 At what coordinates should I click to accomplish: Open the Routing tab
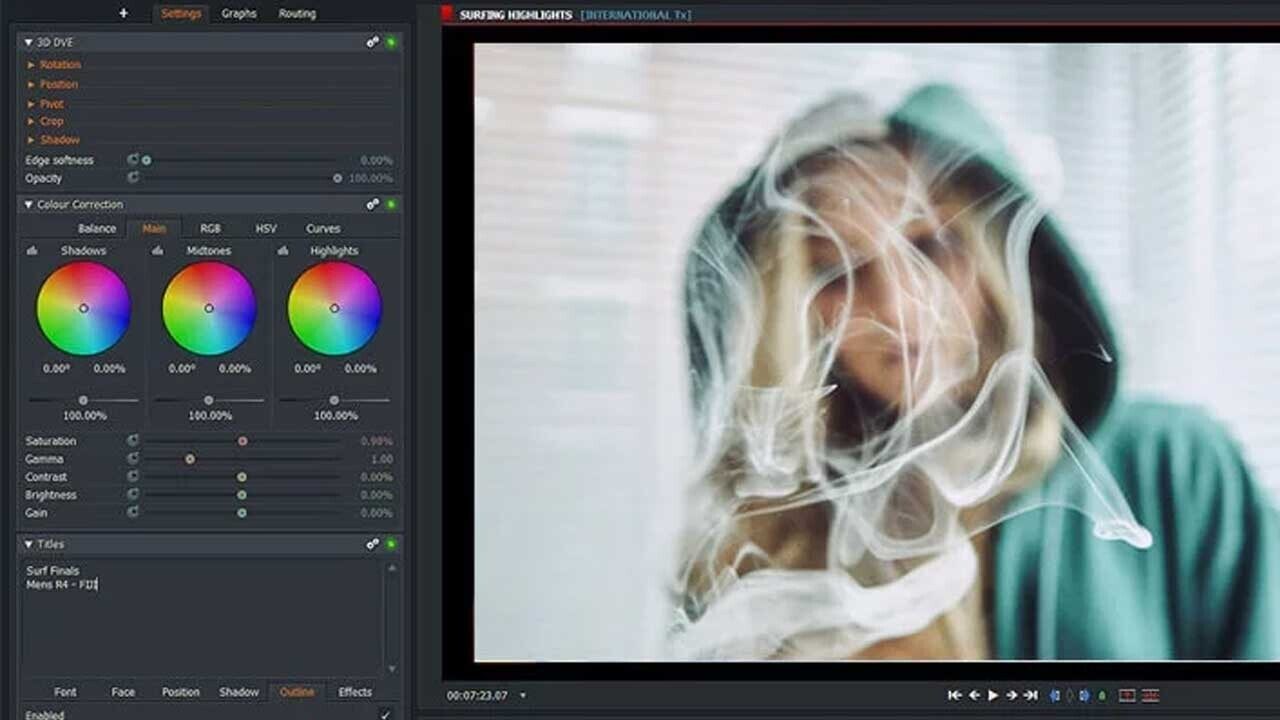click(x=295, y=13)
